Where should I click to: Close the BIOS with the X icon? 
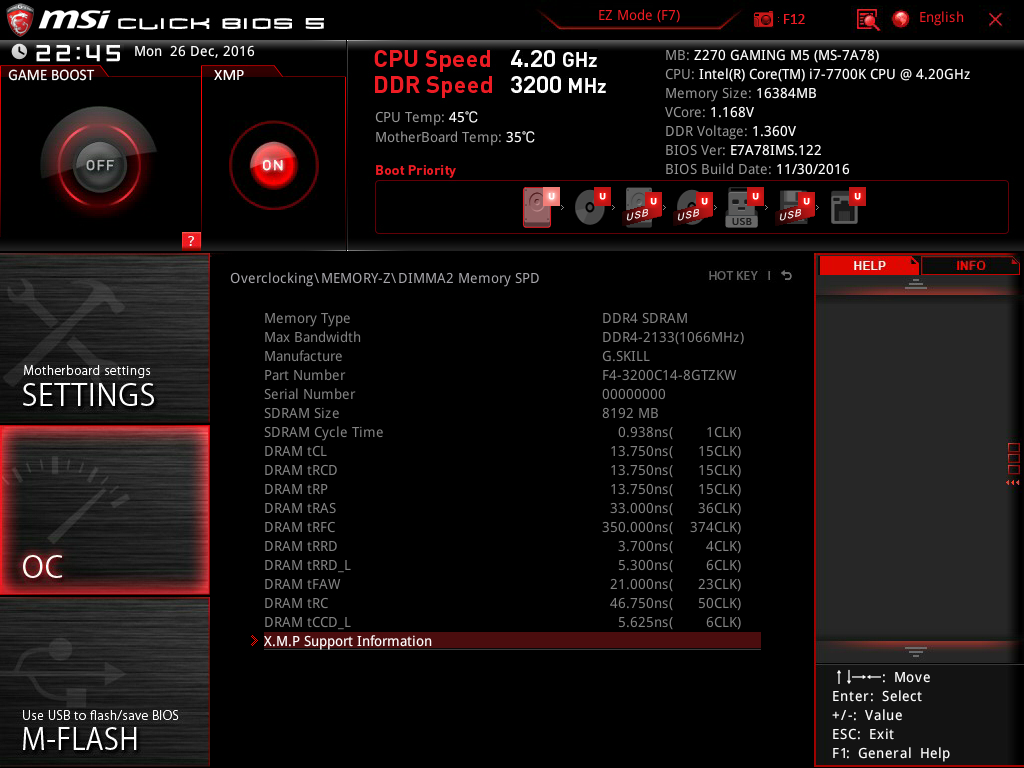[x=995, y=20]
